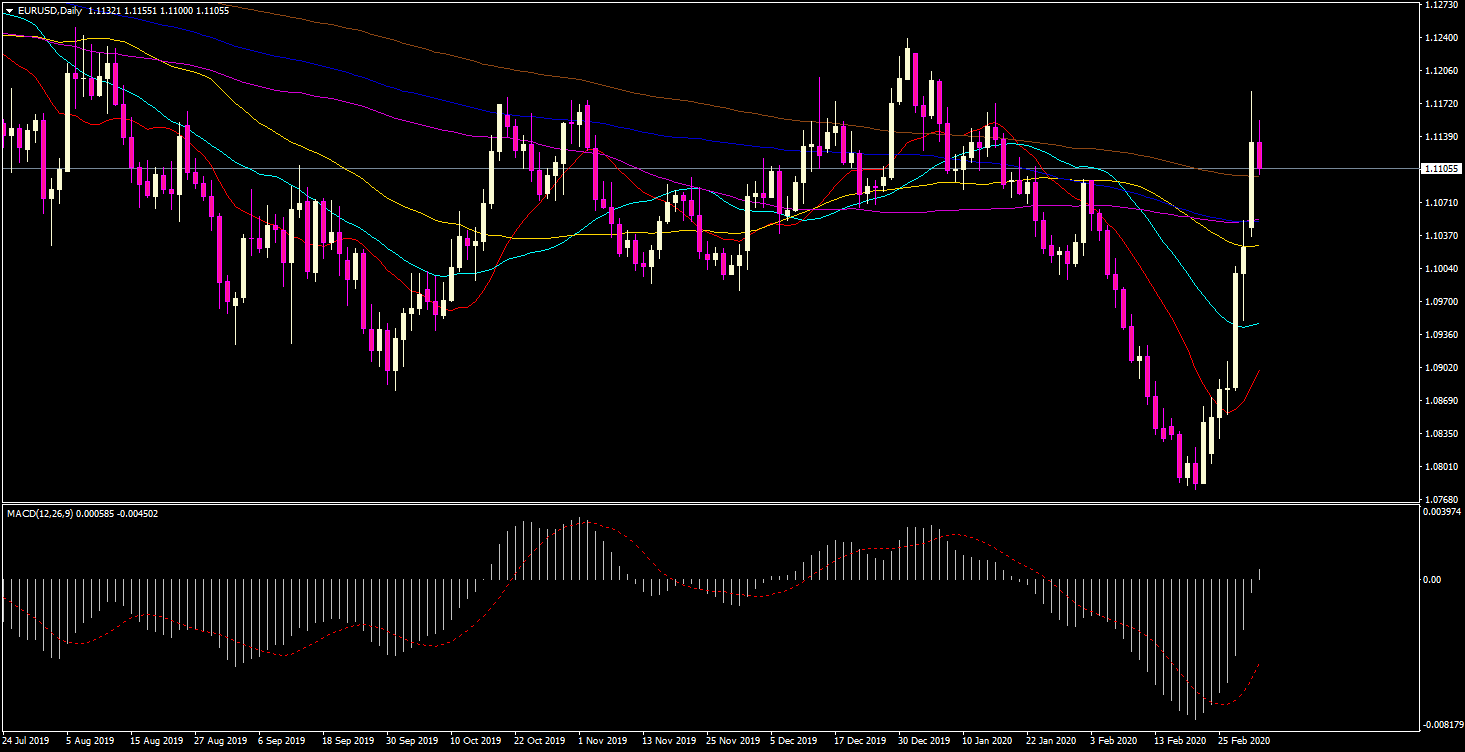
Task: Click the 22 Oct 2019 date label
Action: point(540,742)
